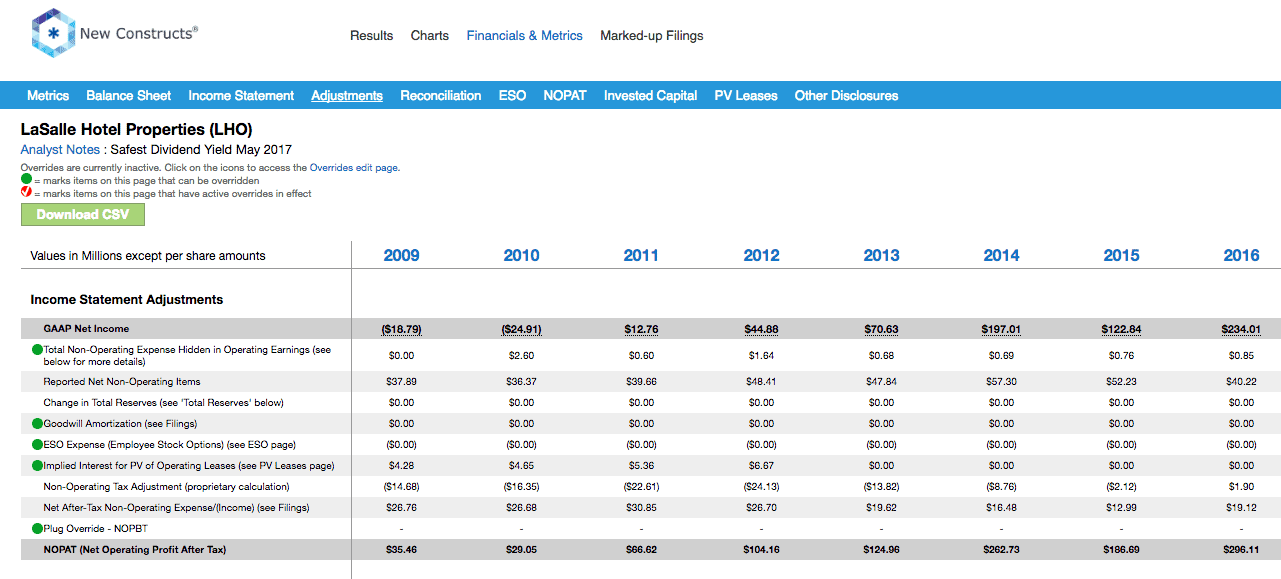Click Change in Total Reserves row label
Viewport: 1281px width, 579px height.
164,402
